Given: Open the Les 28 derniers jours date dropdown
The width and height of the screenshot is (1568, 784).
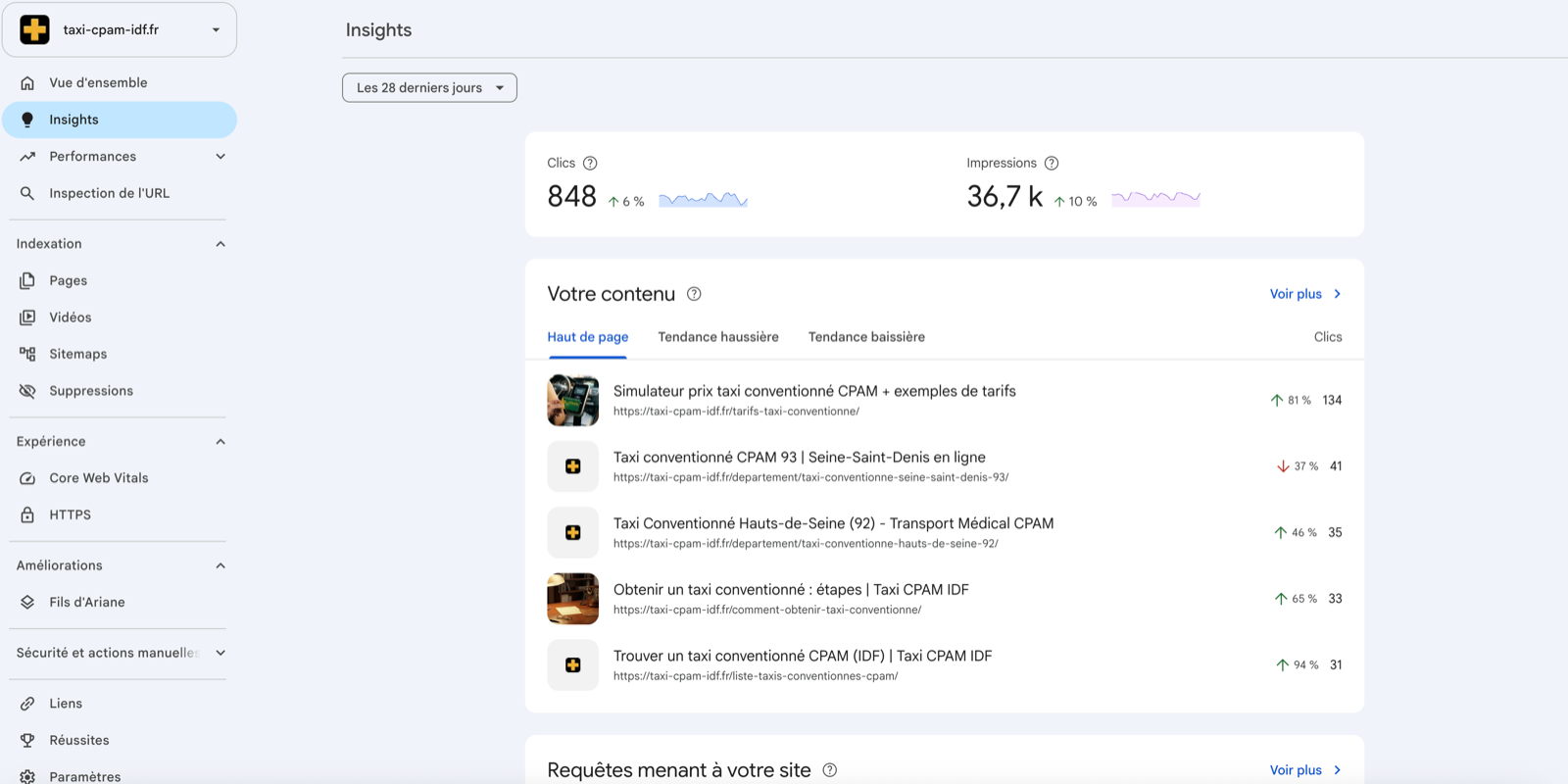Looking at the screenshot, I should coord(429,88).
